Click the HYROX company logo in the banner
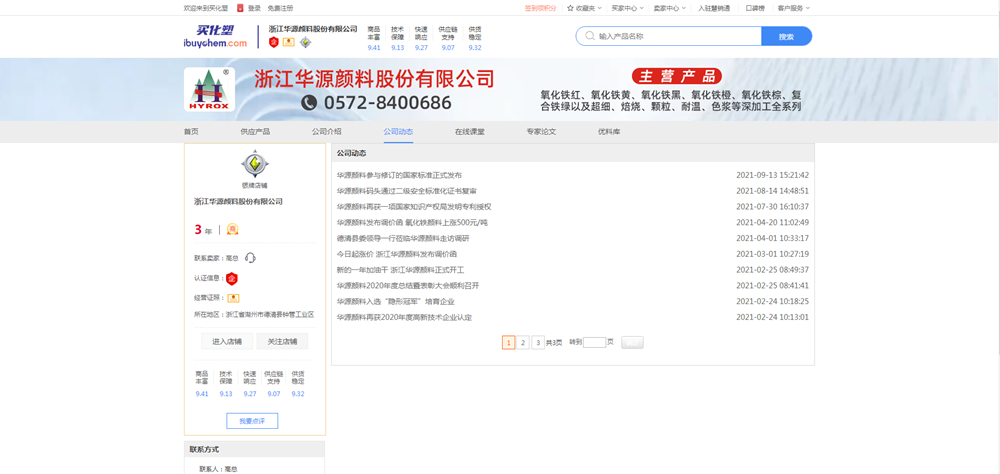1000x474 pixels. click(x=209, y=89)
